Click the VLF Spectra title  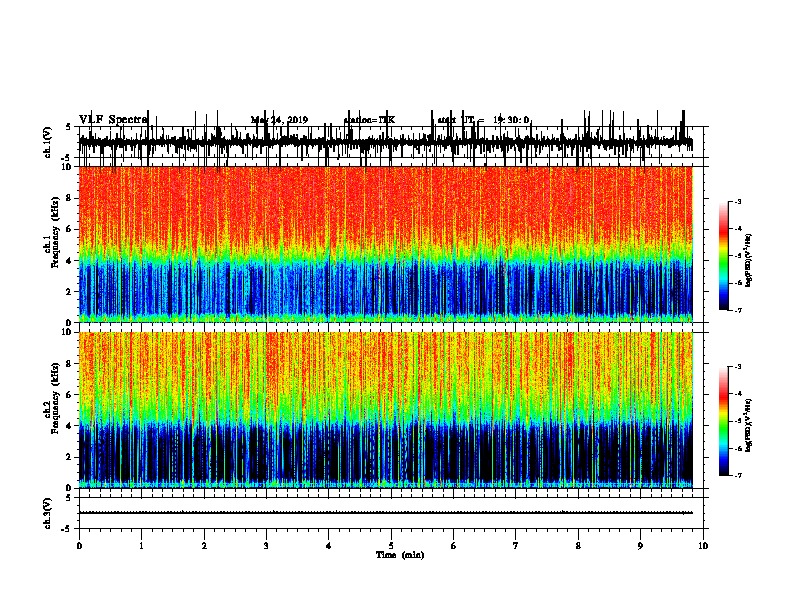(x=113, y=120)
